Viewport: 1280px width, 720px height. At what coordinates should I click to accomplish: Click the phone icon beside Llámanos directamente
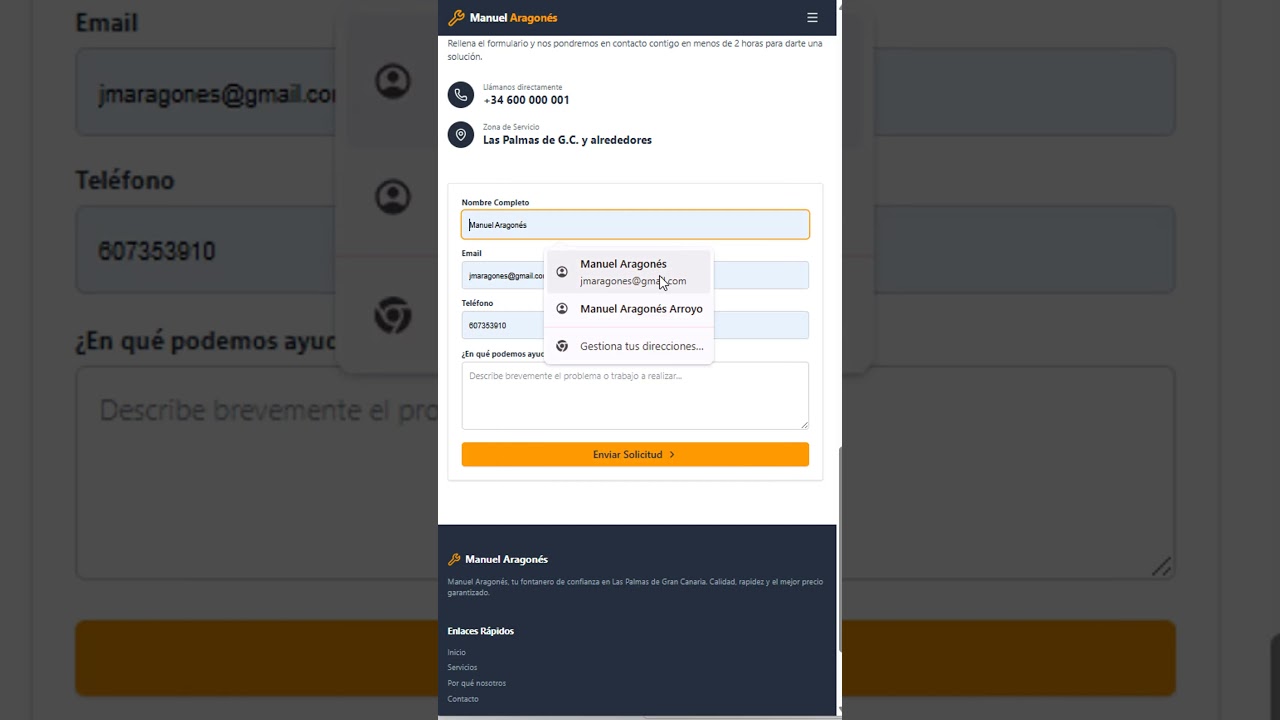(x=461, y=95)
